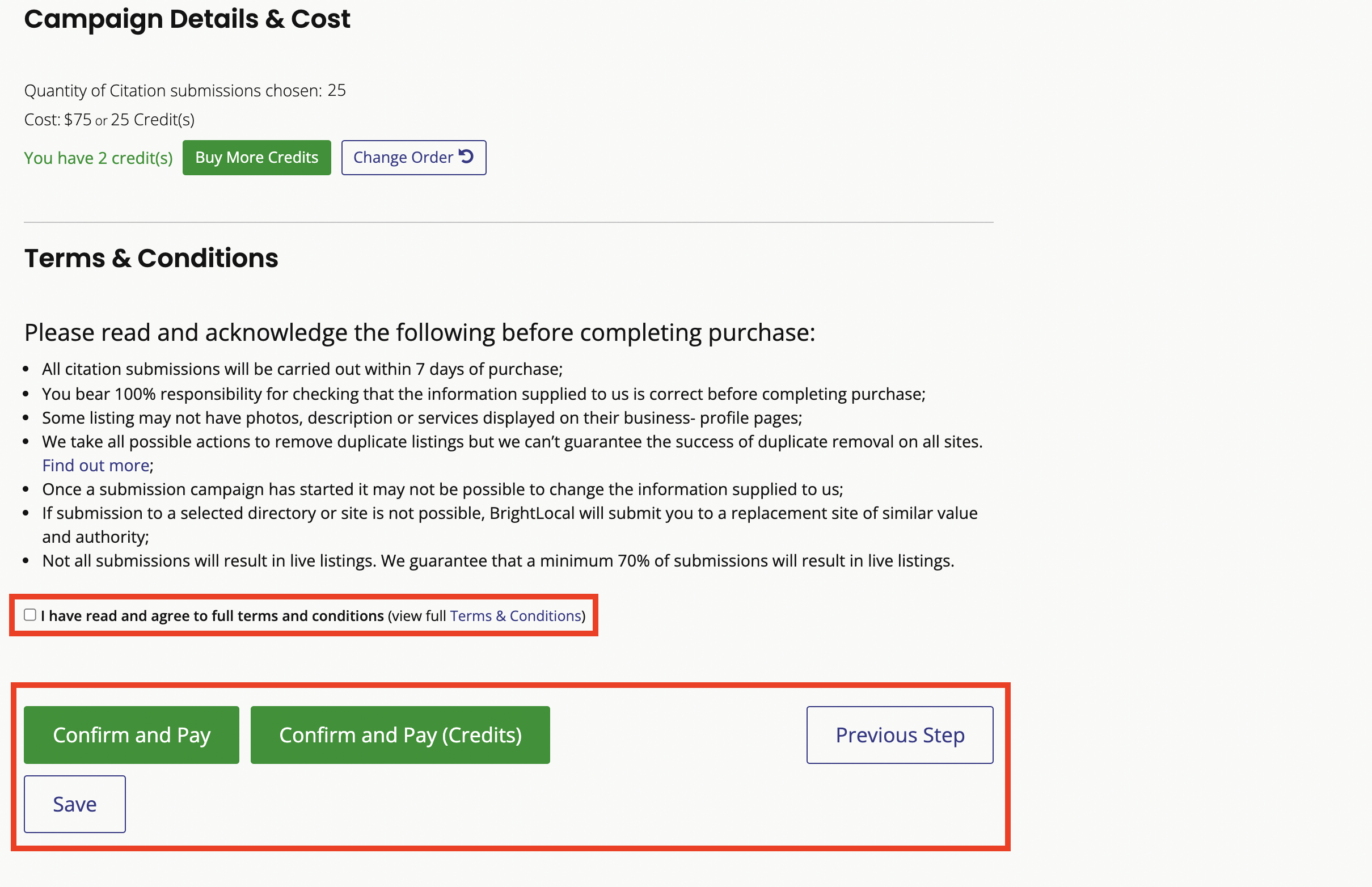Open the Change Order option
This screenshot has width=1372, height=887.
(x=413, y=157)
